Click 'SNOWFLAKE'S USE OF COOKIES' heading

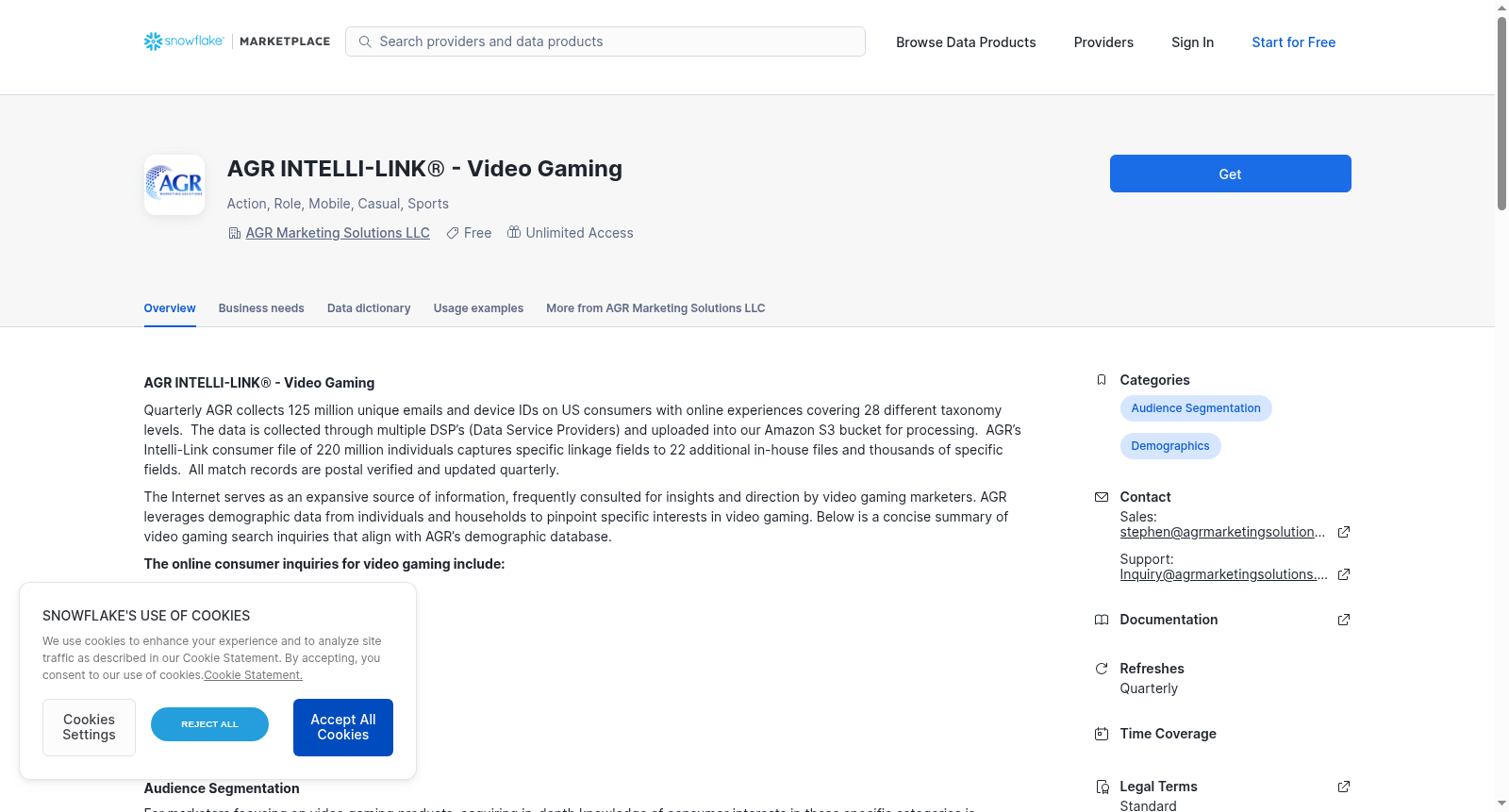(x=146, y=616)
